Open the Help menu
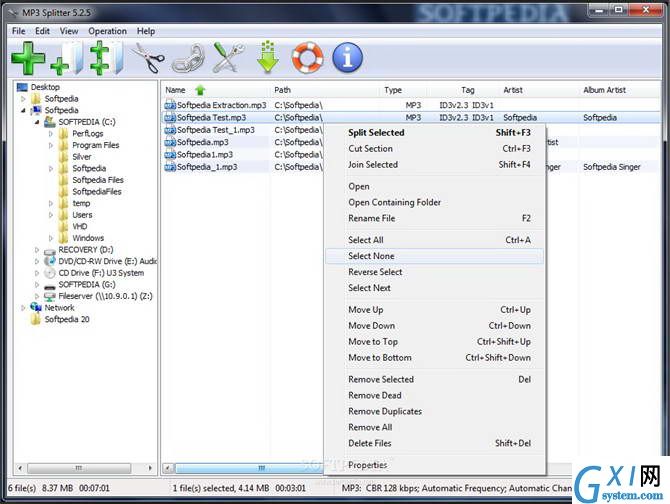Viewport: 670px width, 504px height. [146, 31]
